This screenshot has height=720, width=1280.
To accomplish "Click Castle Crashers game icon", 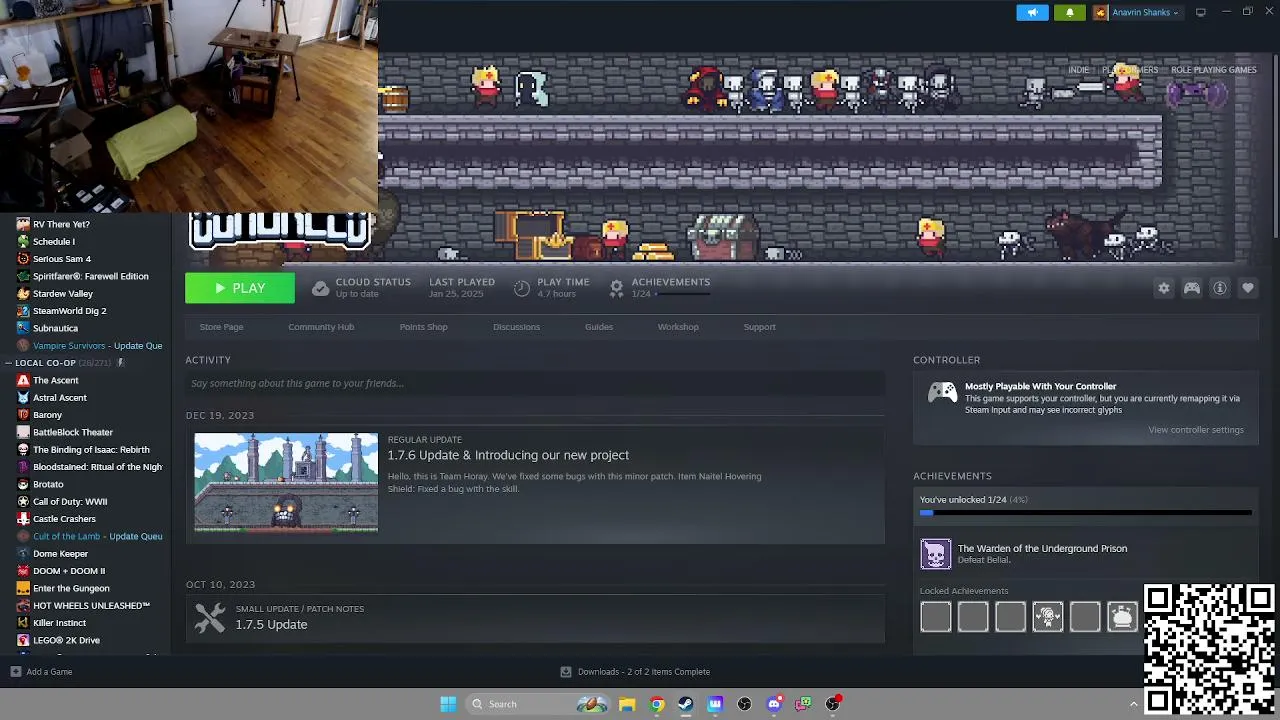I will pyautogui.click(x=23, y=519).
